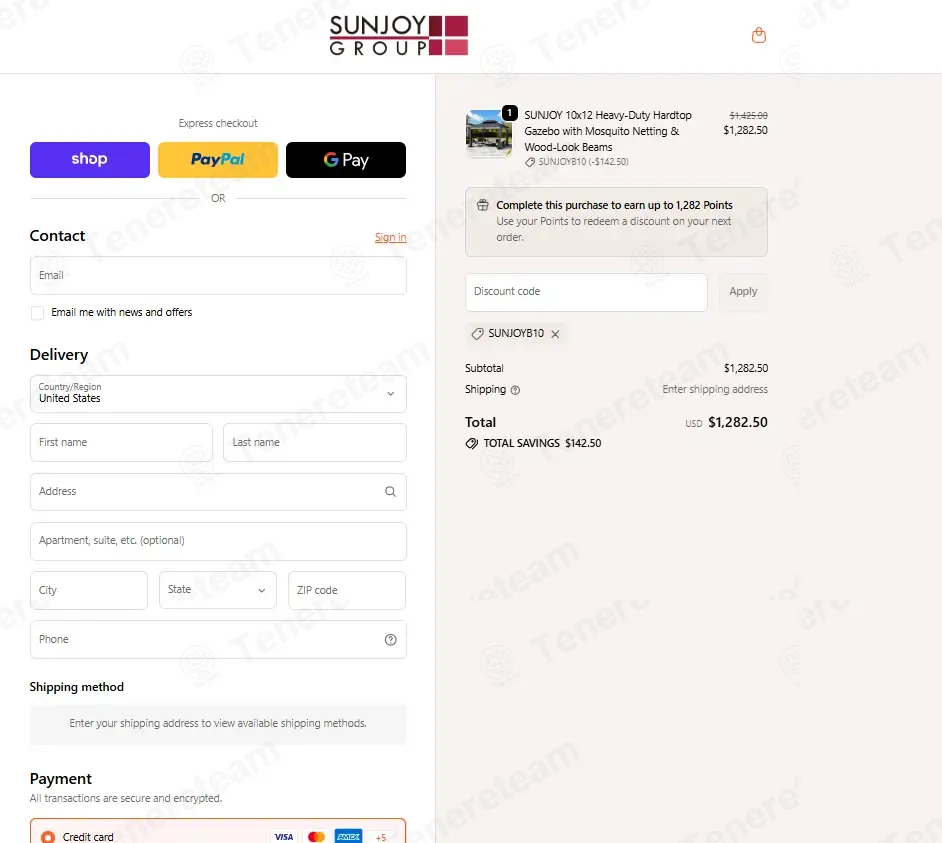Click the Apply discount button

(x=743, y=291)
